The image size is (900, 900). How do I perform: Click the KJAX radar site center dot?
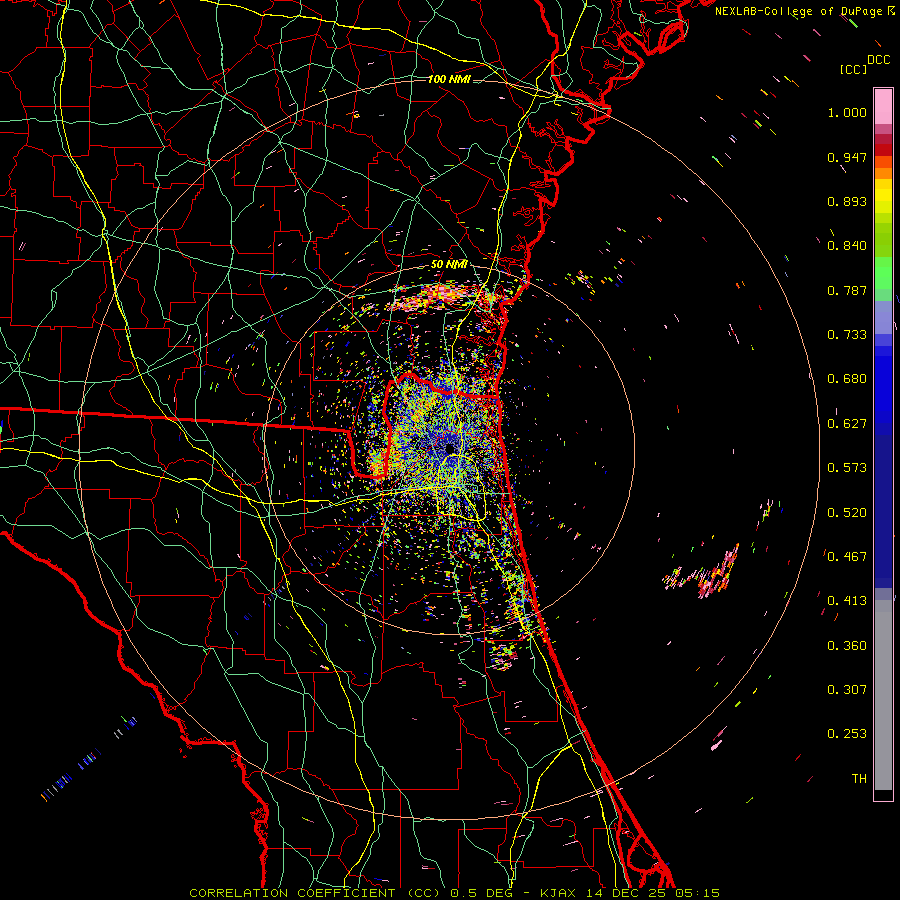click(x=451, y=448)
